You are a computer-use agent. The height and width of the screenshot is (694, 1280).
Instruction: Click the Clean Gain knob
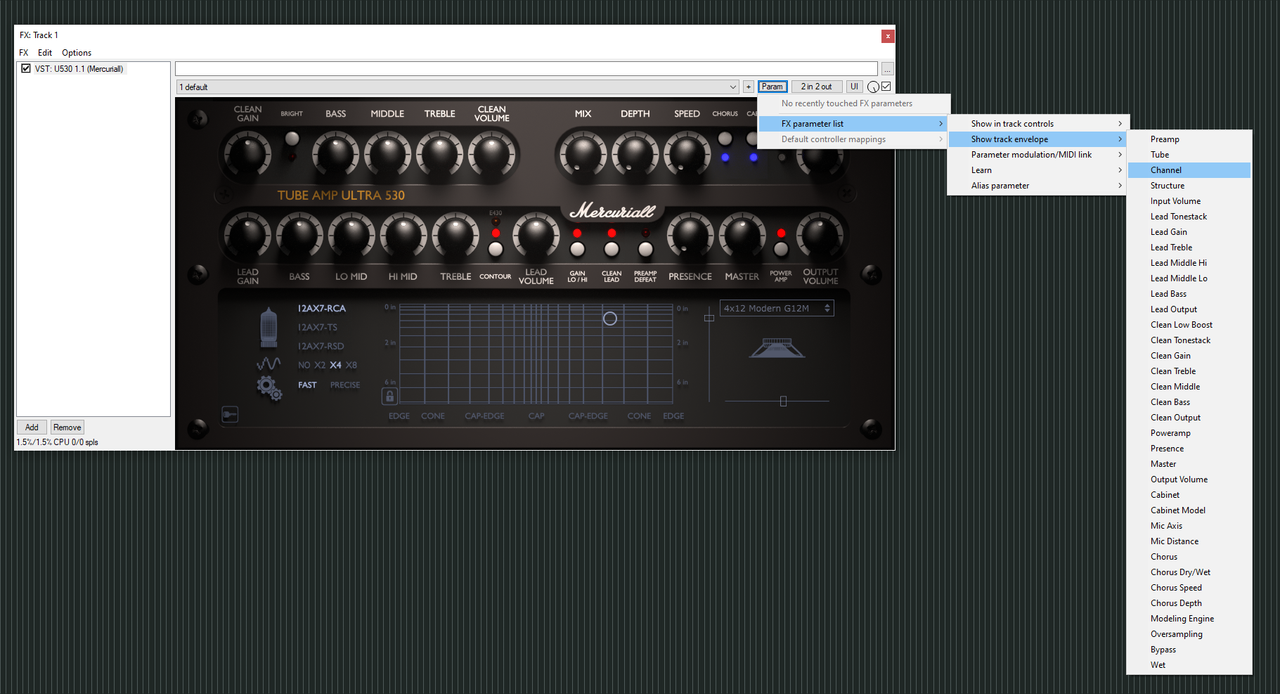tap(248, 153)
